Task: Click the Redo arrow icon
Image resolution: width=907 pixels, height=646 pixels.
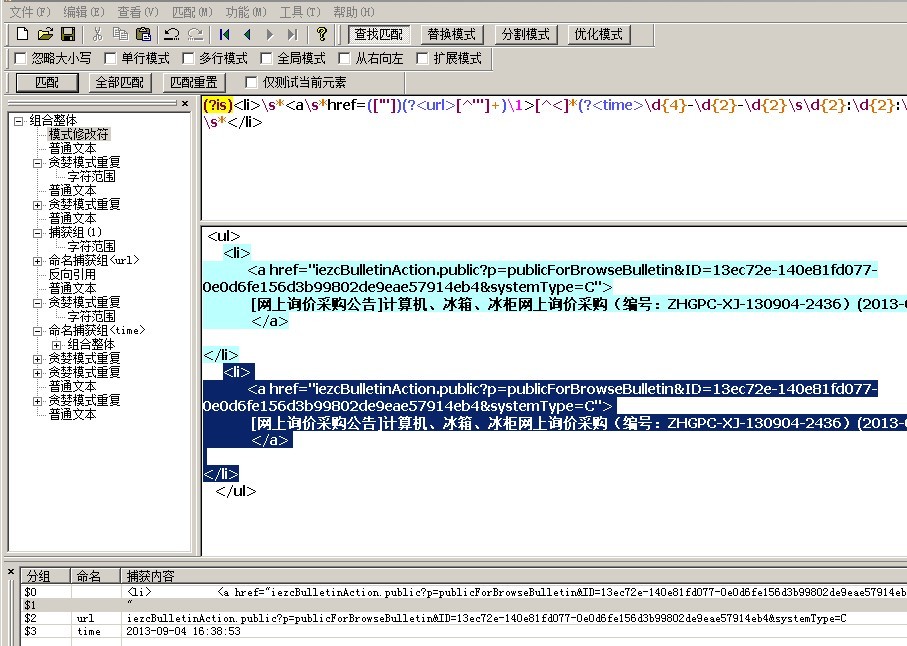Action: click(x=196, y=35)
